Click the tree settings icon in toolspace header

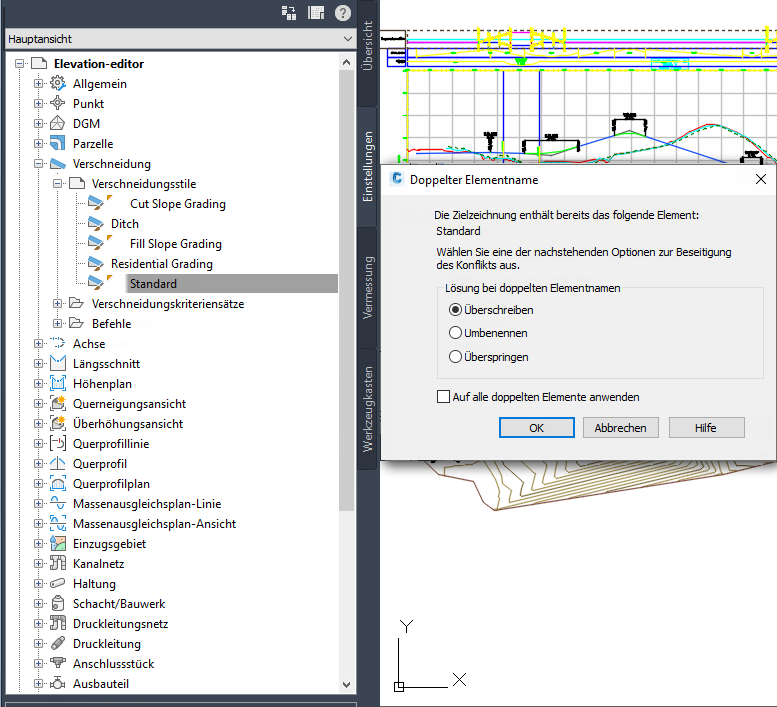point(289,13)
